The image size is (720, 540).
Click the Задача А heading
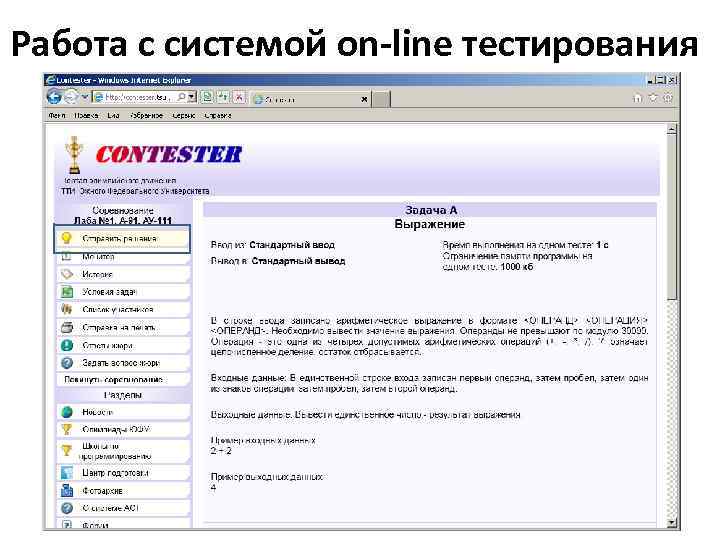[x=431, y=210]
